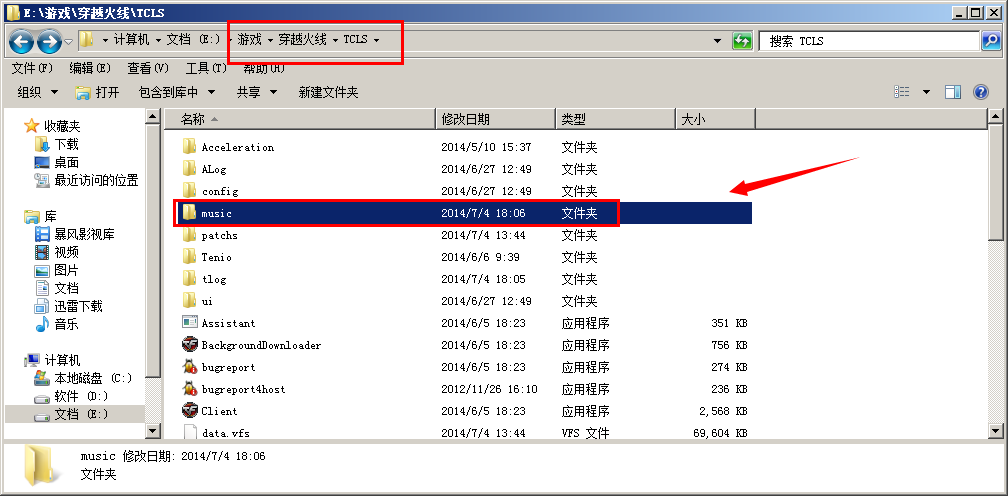Click the Forward navigation arrow button
Image resolution: width=1008 pixels, height=496 pixels.
tap(48, 41)
